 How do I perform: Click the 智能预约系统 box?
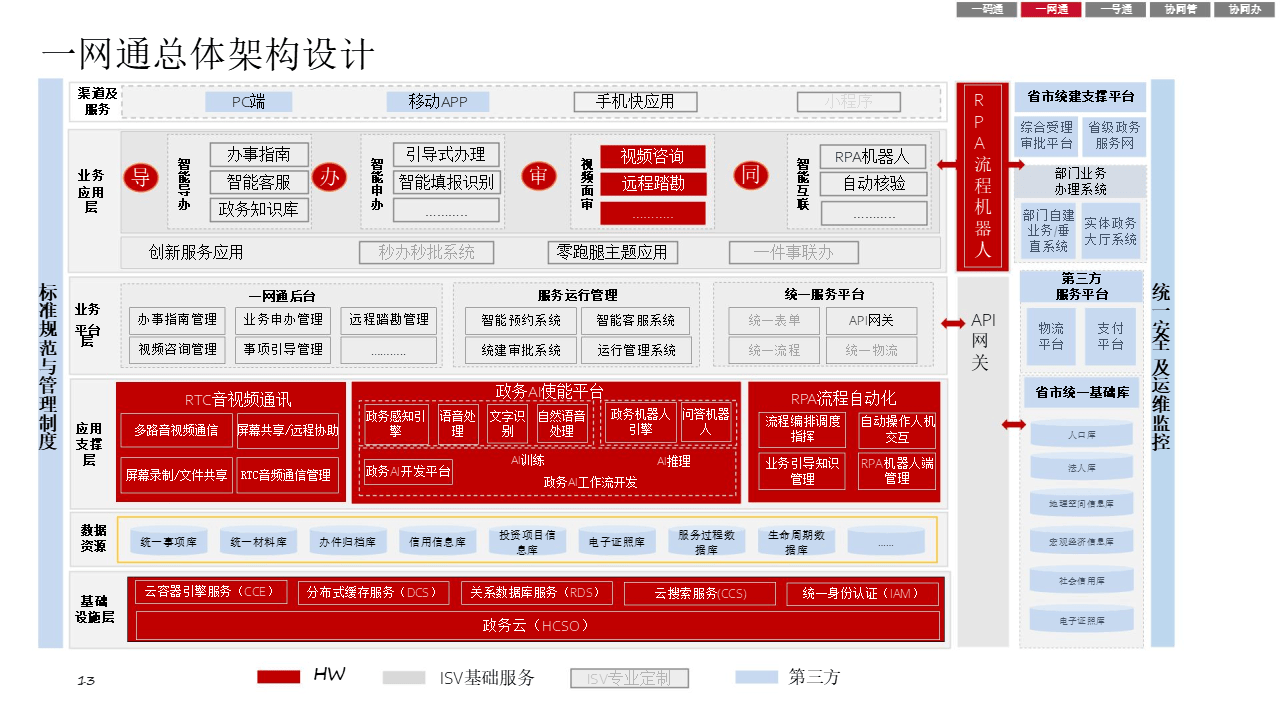click(521, 321)
